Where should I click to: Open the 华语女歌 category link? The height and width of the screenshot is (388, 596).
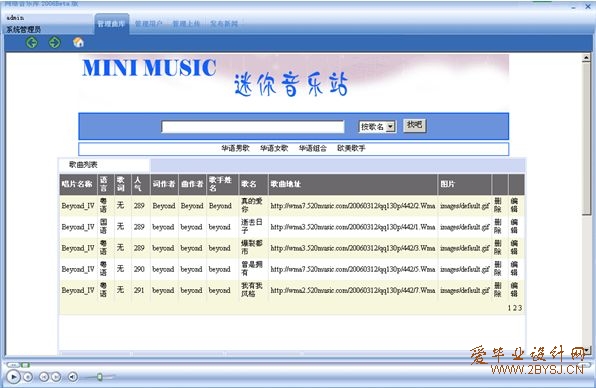click(x=274, y=148)
